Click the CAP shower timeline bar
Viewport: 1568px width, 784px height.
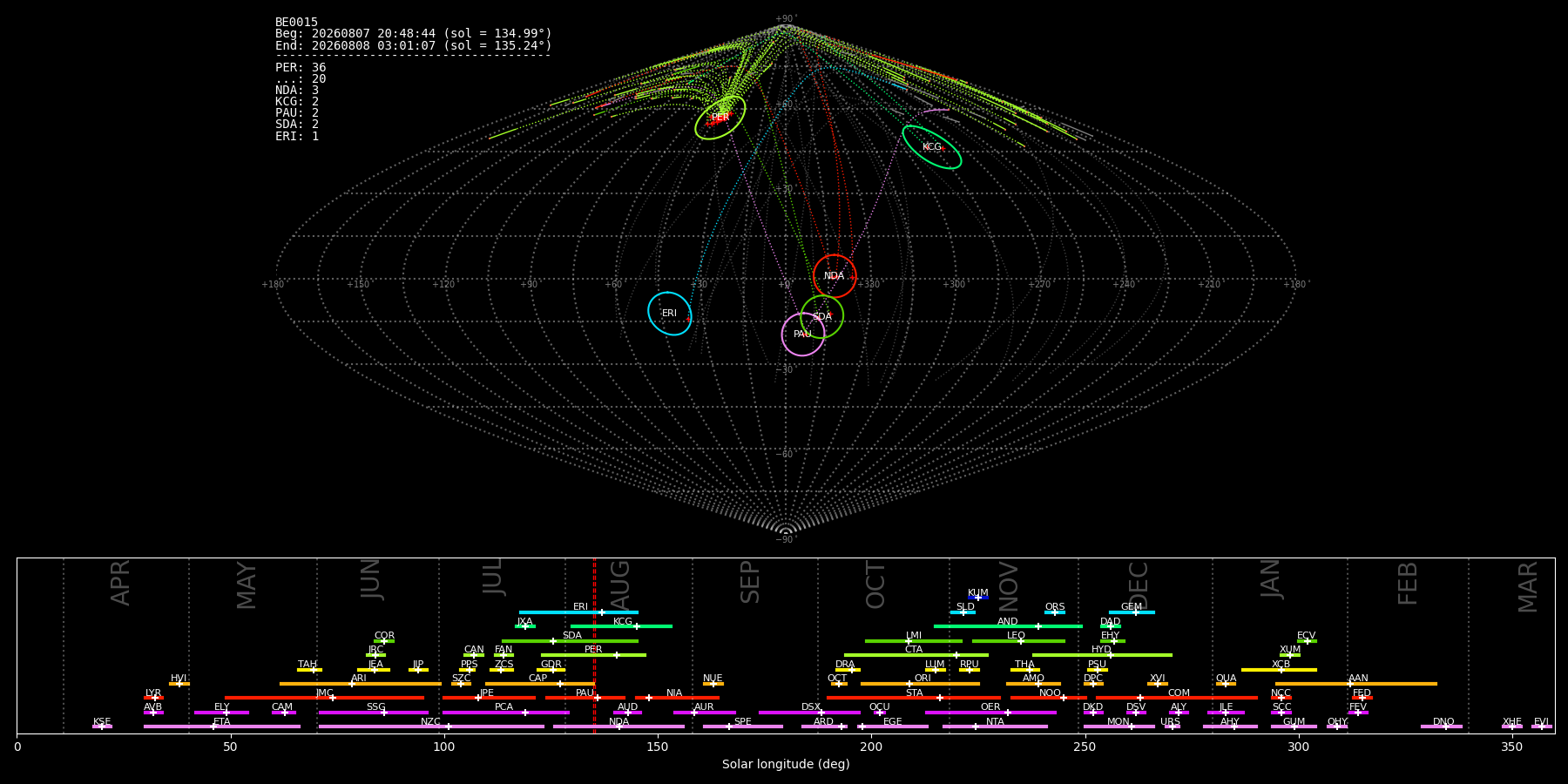tap(540, 684)
